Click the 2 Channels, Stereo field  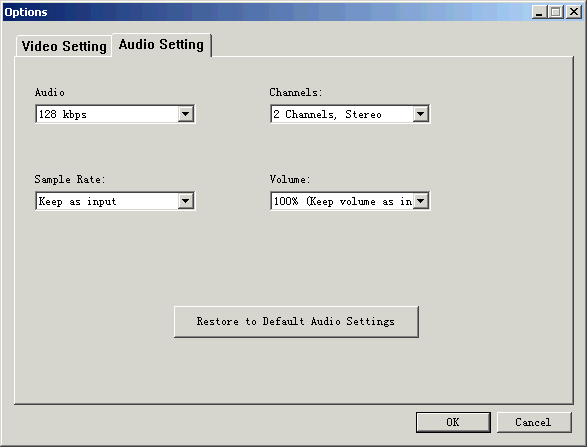(x=350, y=114)
